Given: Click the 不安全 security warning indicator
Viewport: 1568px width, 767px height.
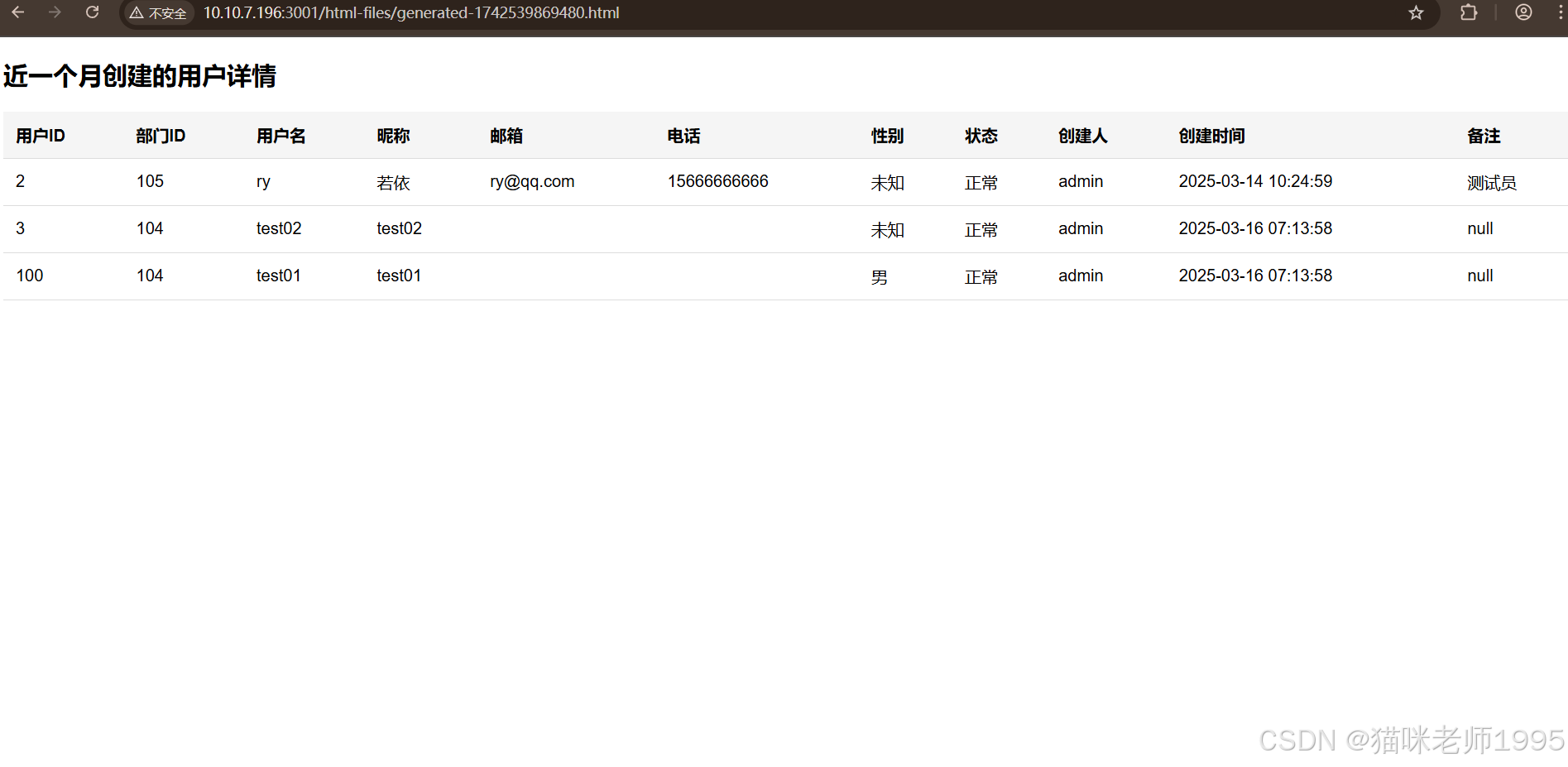Looking at the screenshot, I should tap(158, 12).
